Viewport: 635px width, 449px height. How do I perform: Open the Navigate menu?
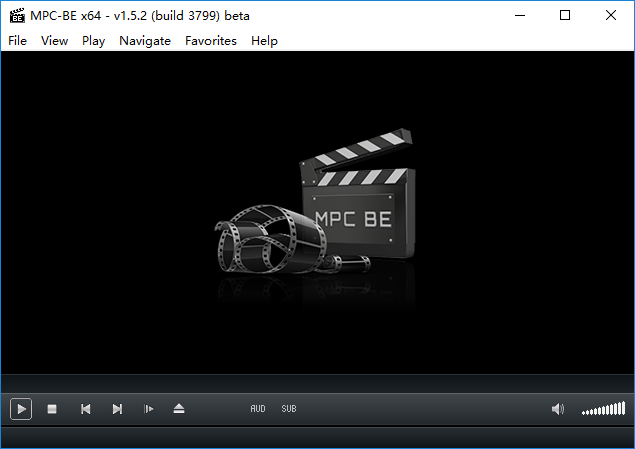point(145,41)
